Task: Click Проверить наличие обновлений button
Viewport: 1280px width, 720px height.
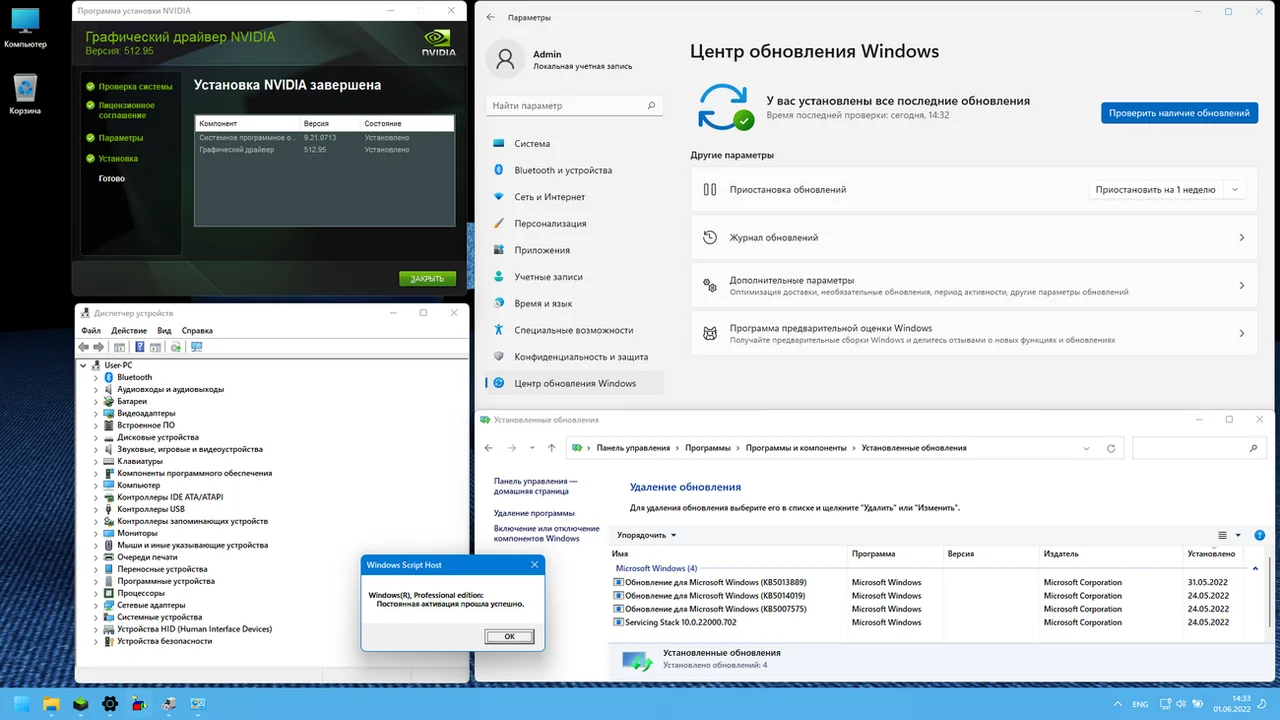Action: (1179, 113)
